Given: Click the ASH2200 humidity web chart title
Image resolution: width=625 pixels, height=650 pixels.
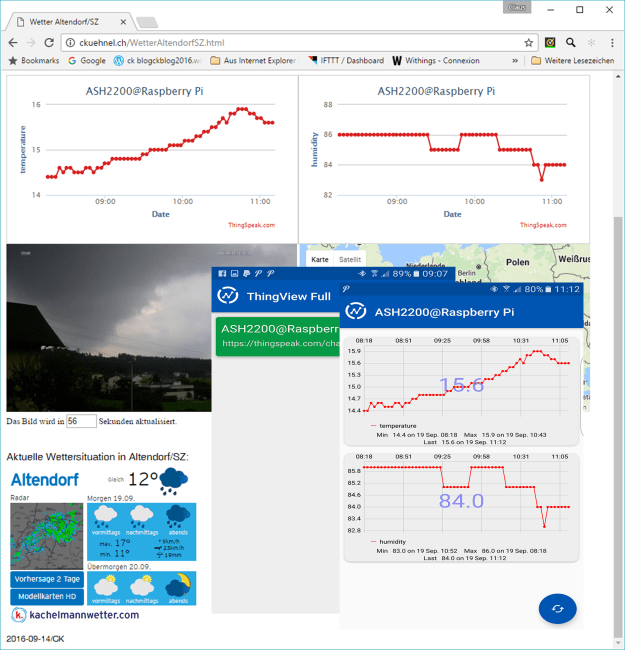Looking at the screenshot, I should (x=436, y=91).
